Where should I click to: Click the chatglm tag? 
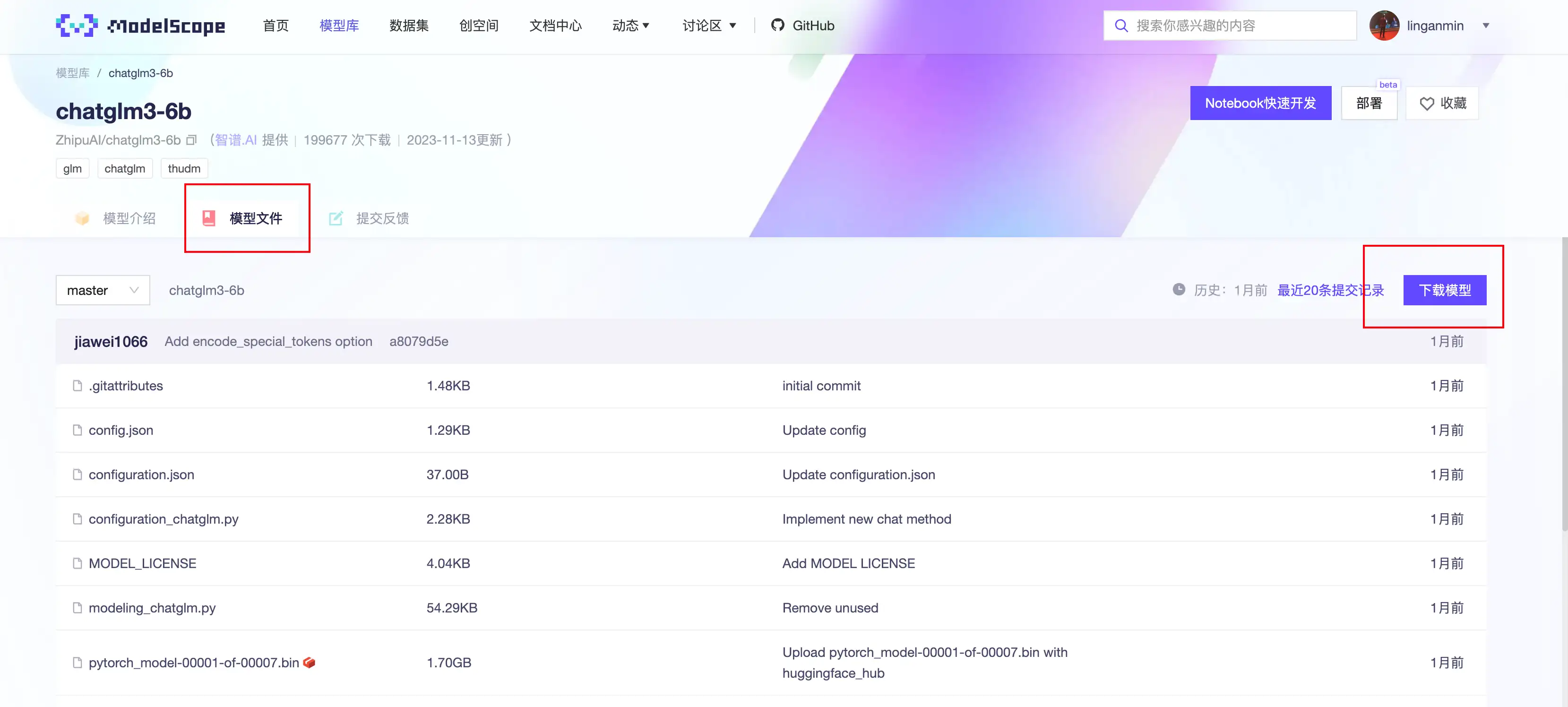[125, 169]
